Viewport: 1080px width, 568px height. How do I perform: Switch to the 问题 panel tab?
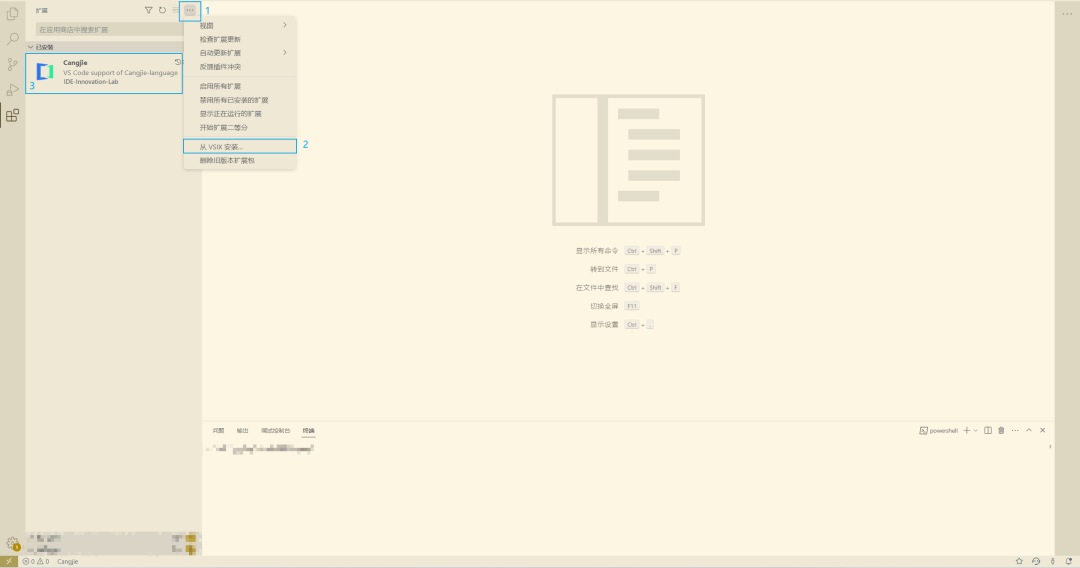[218, 430]
